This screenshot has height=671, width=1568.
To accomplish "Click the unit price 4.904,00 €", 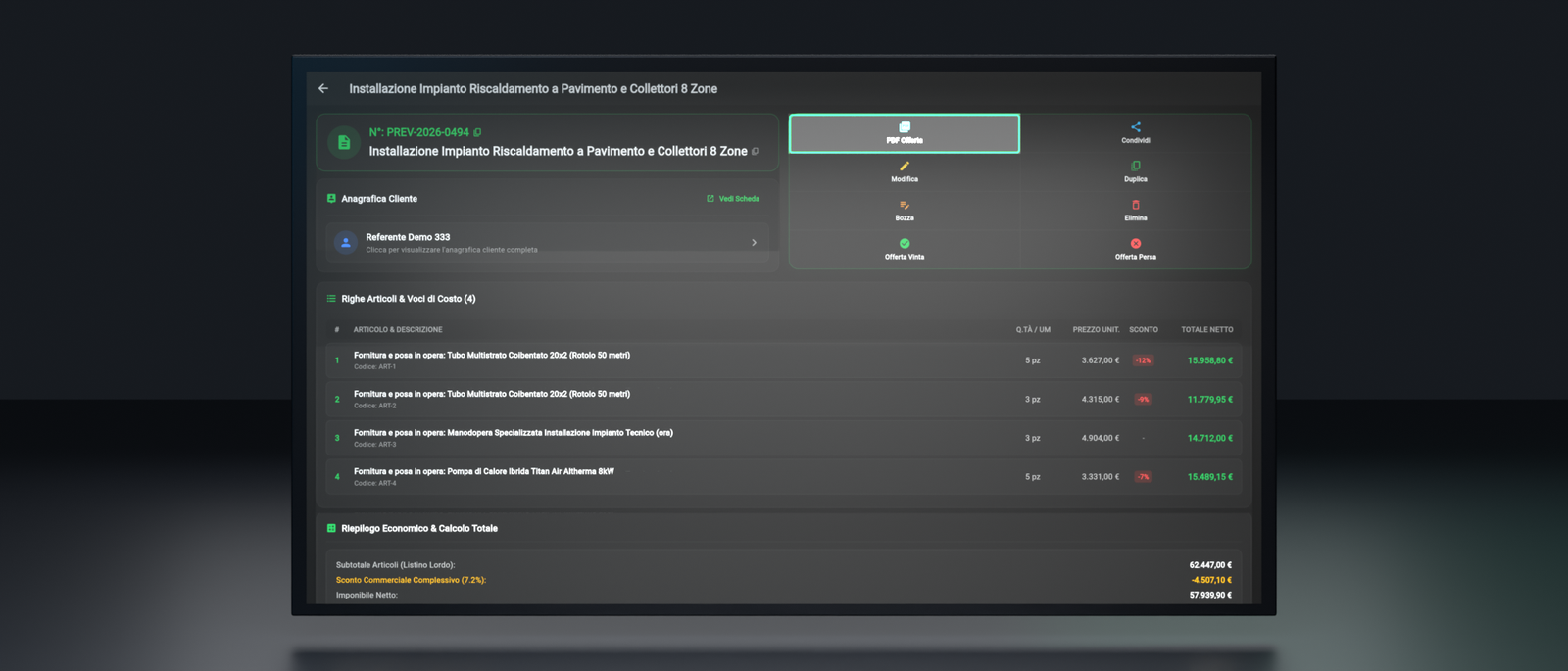I will click(x=1101, y=438).
